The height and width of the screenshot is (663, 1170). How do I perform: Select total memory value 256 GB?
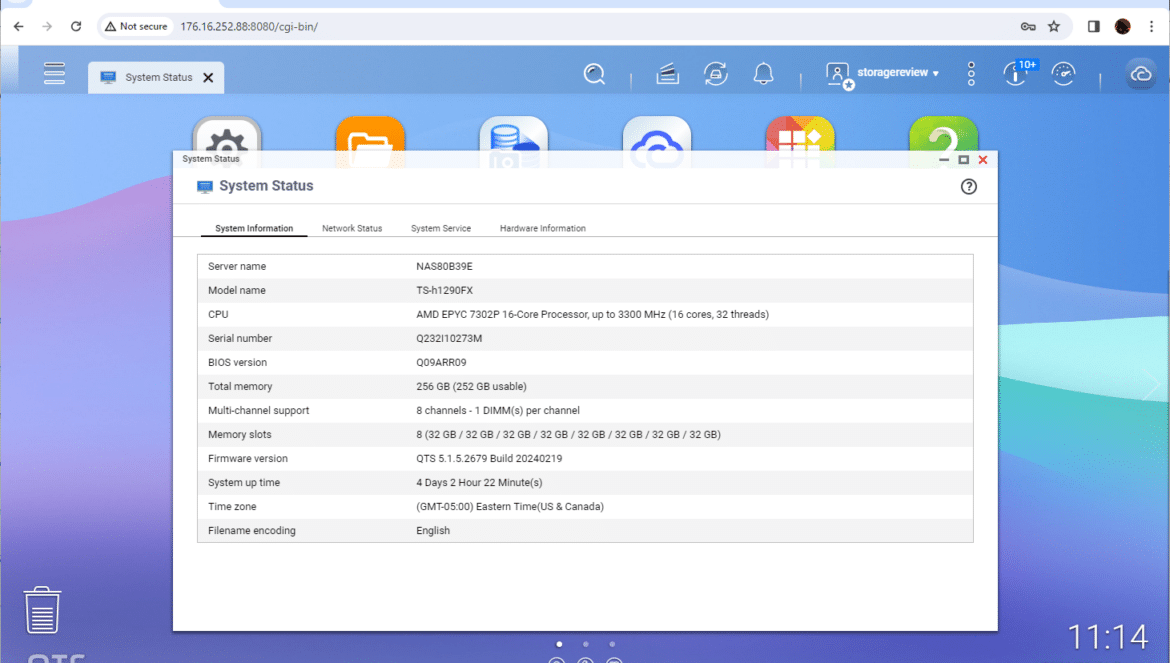472,386
